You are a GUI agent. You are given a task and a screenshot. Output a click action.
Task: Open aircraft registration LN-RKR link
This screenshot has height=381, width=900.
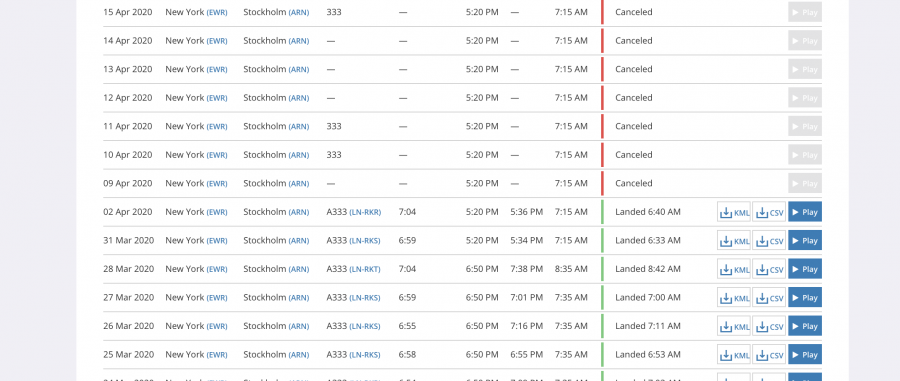(365, 212)
